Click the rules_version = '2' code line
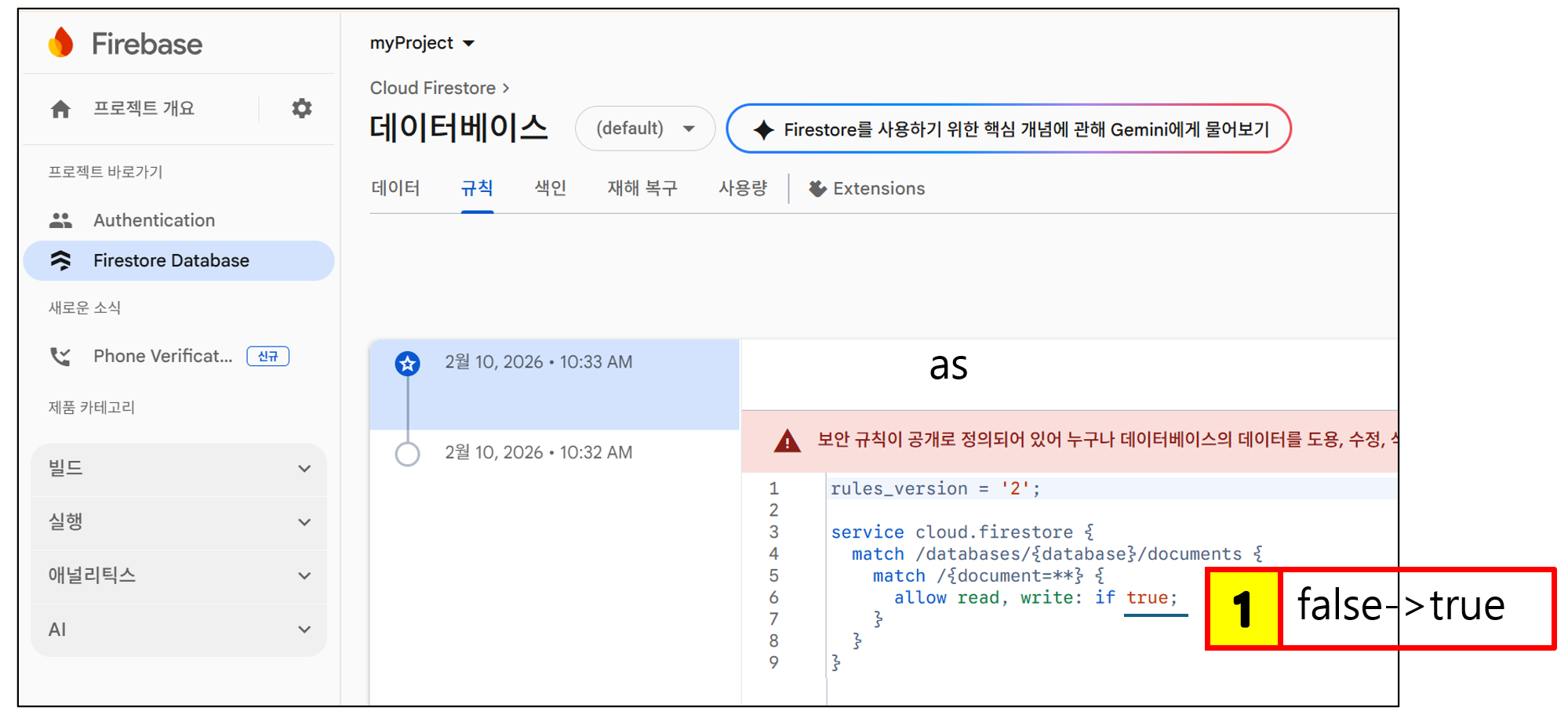The width and height of the screenshot is (1568, 711). (936, 489)
